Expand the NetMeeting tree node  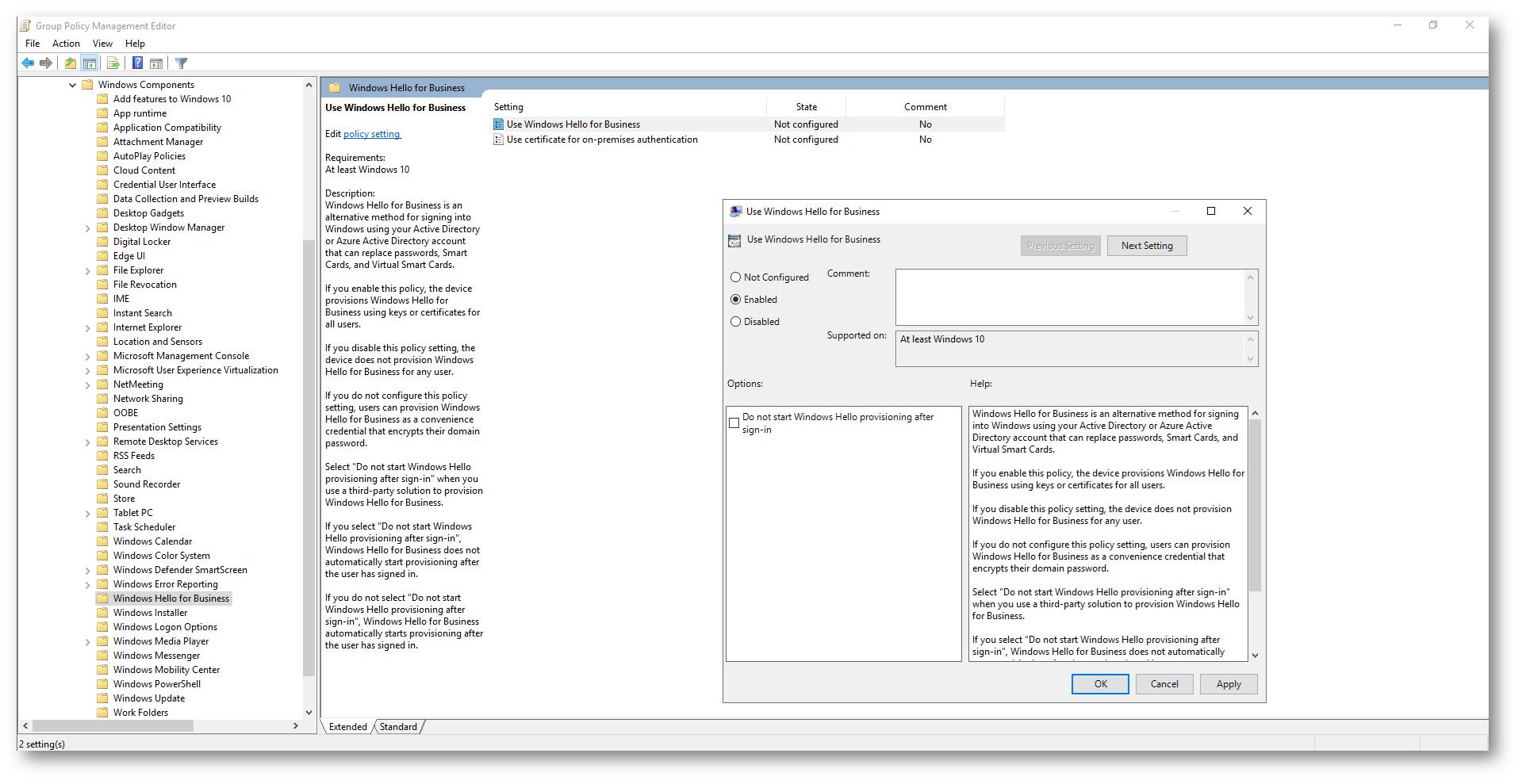coord(87,385)
